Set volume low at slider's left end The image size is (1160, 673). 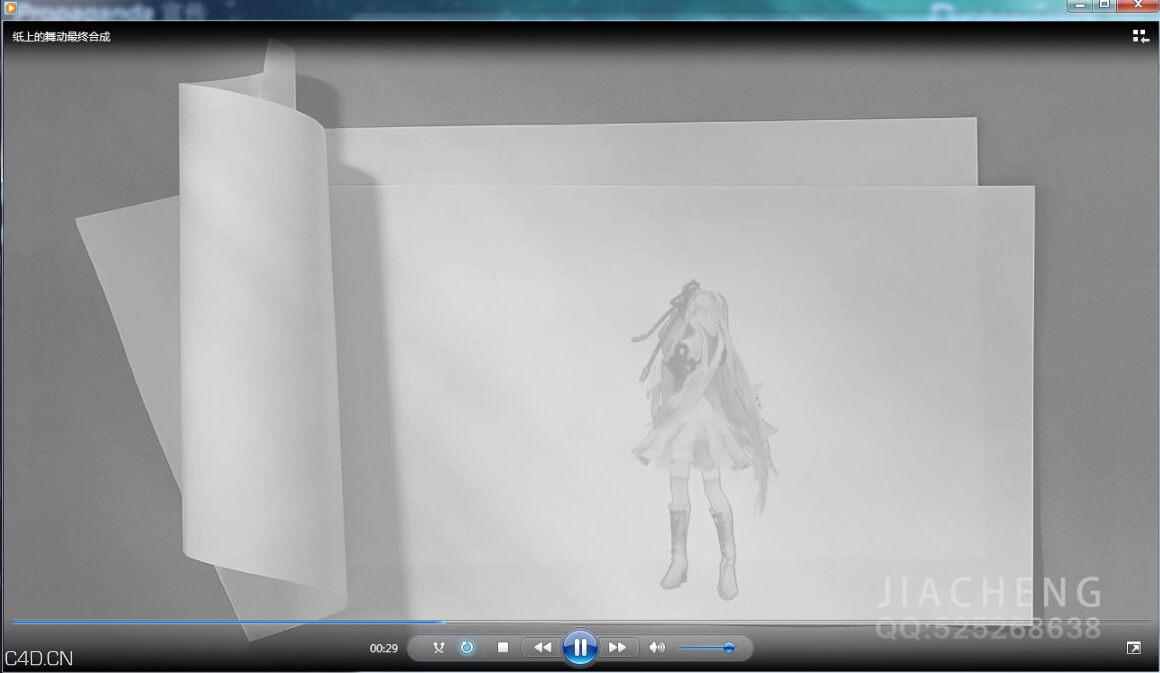click(x=683, y=648)
